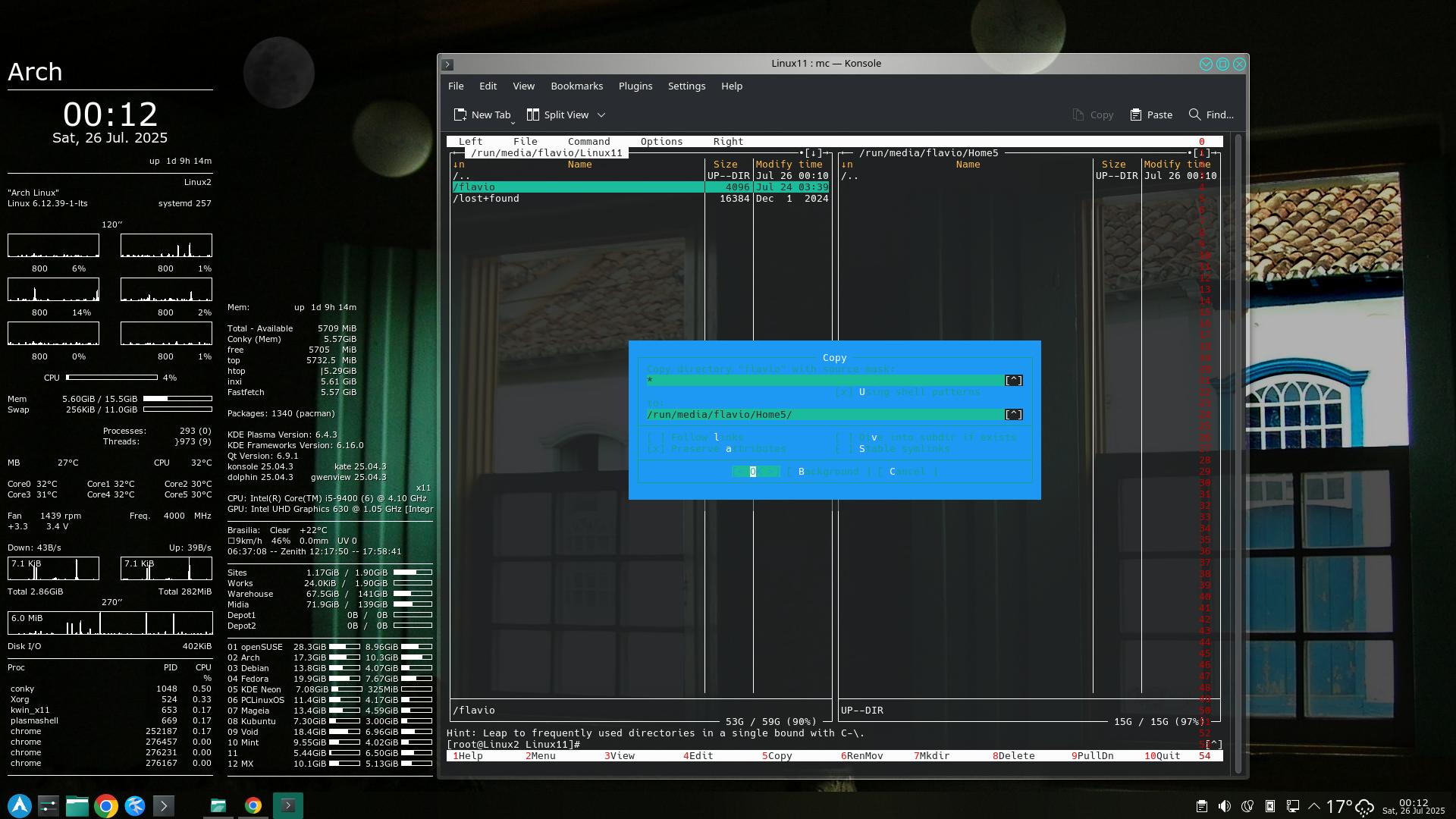Open the clipboard tray icon
1456x819 pixels.
coord(1201,806)
